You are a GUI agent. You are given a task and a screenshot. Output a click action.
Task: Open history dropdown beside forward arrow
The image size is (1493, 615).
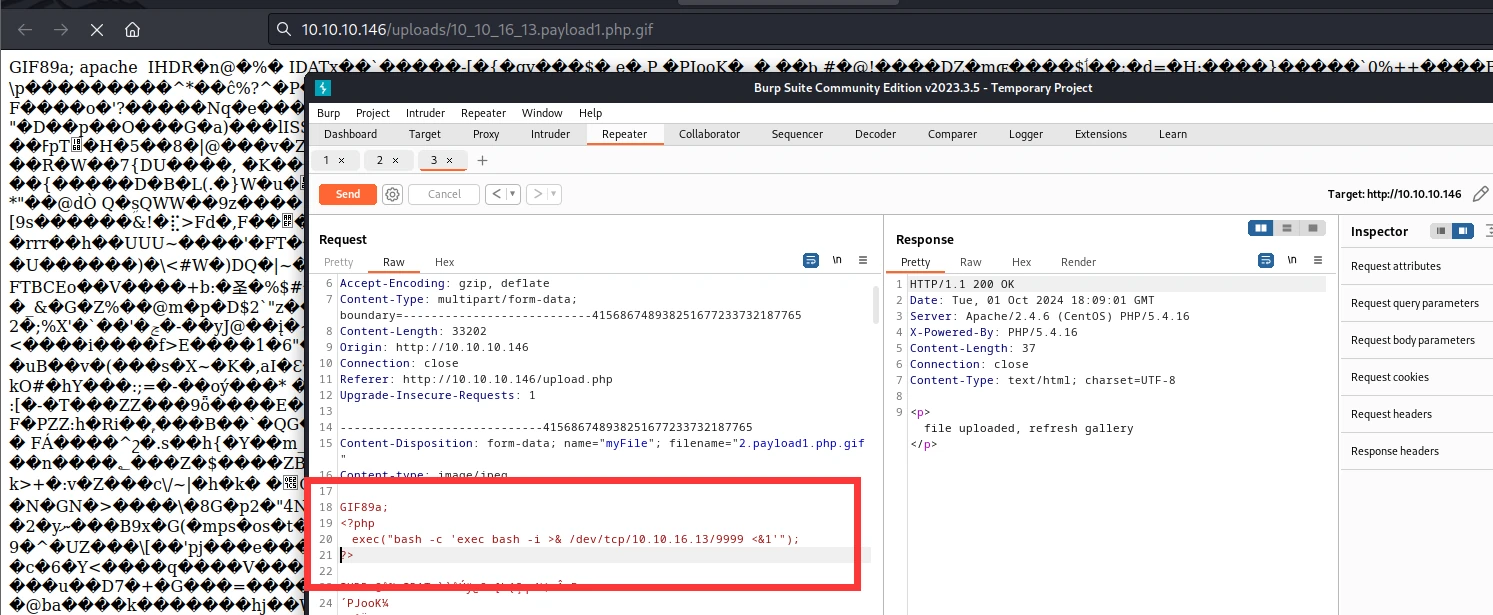[x=554, y=194]
